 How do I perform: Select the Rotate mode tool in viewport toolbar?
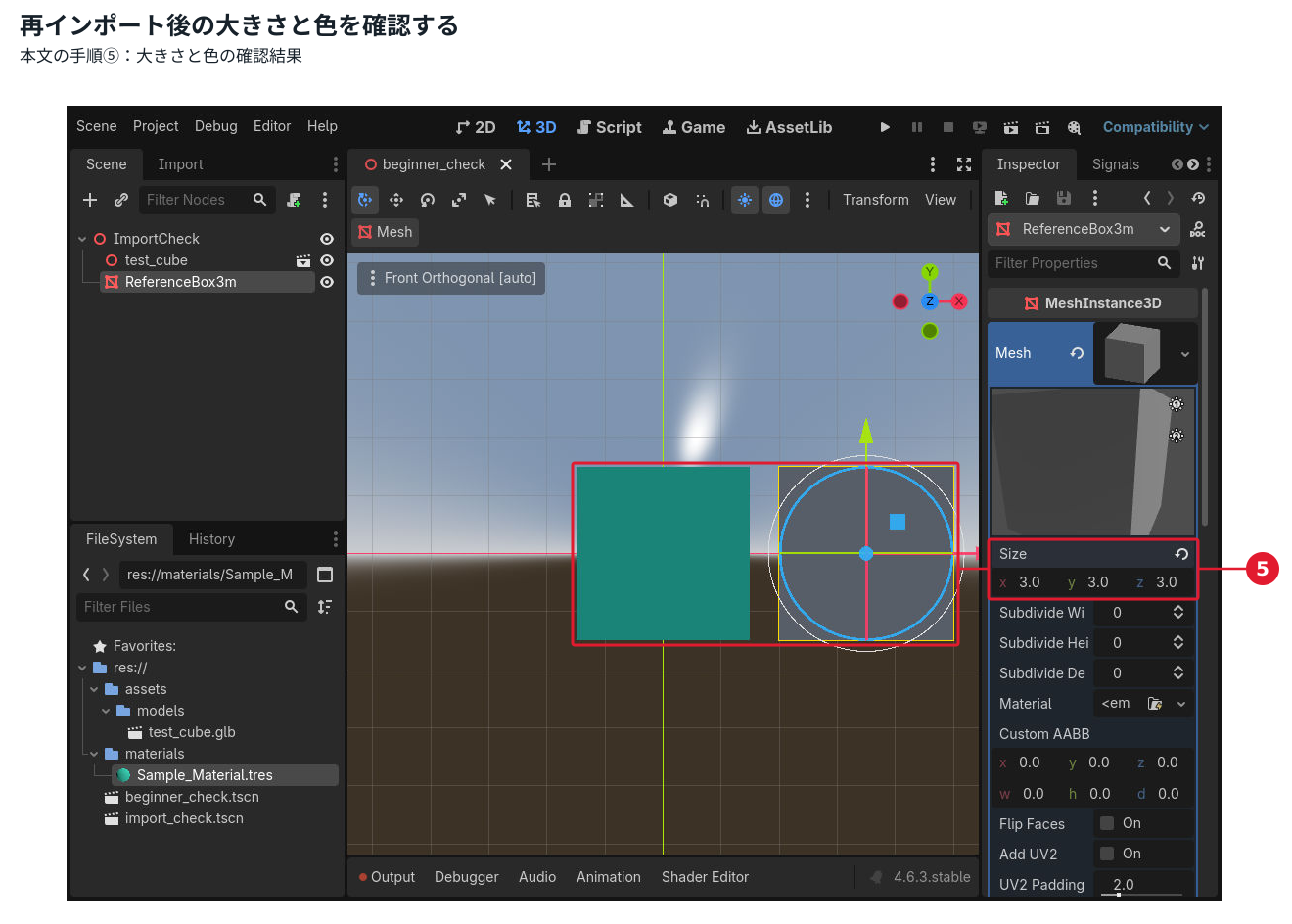tap(428, 200)
